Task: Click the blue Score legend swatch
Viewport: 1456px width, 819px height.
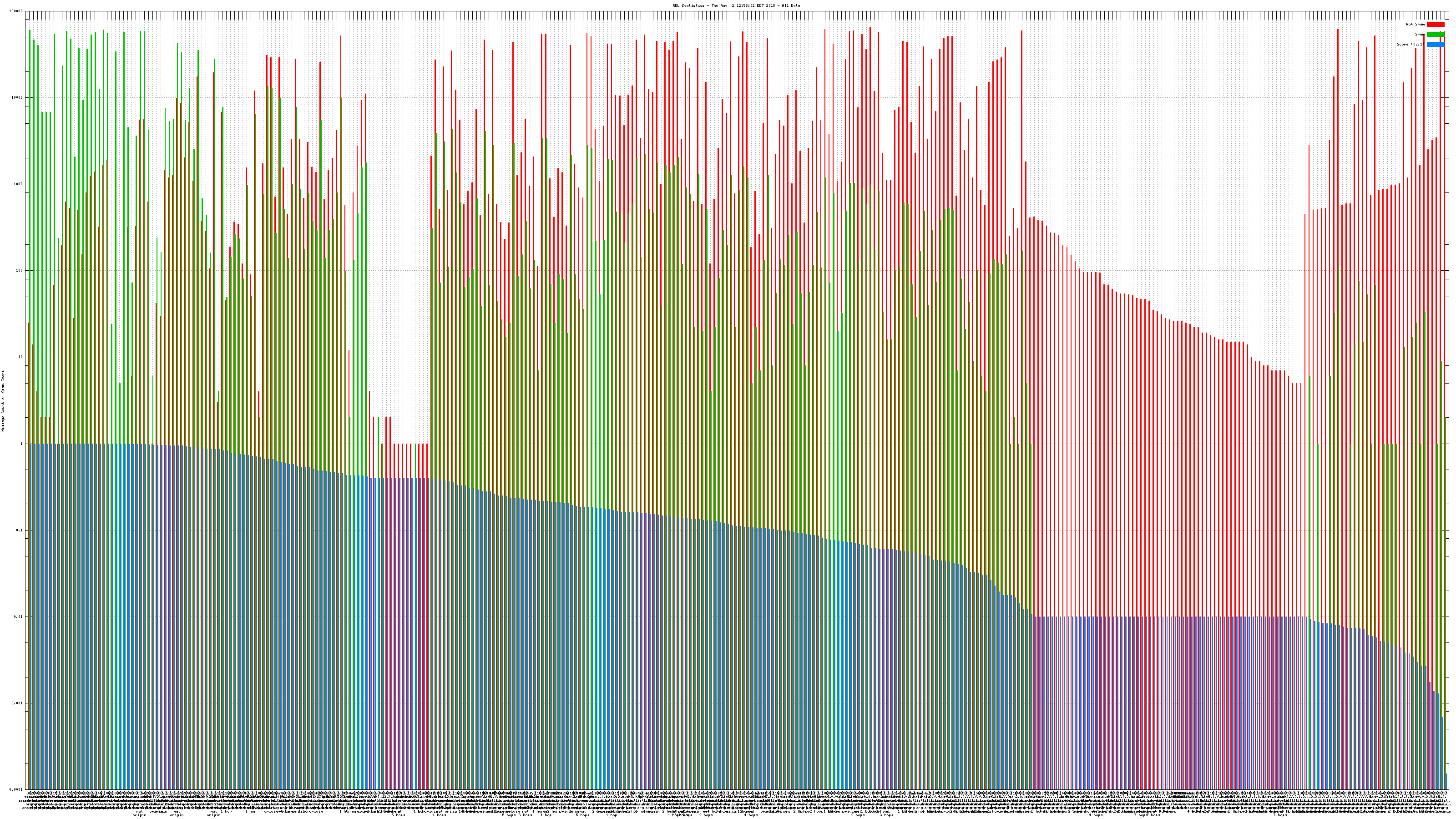Action: (1435, 44)
